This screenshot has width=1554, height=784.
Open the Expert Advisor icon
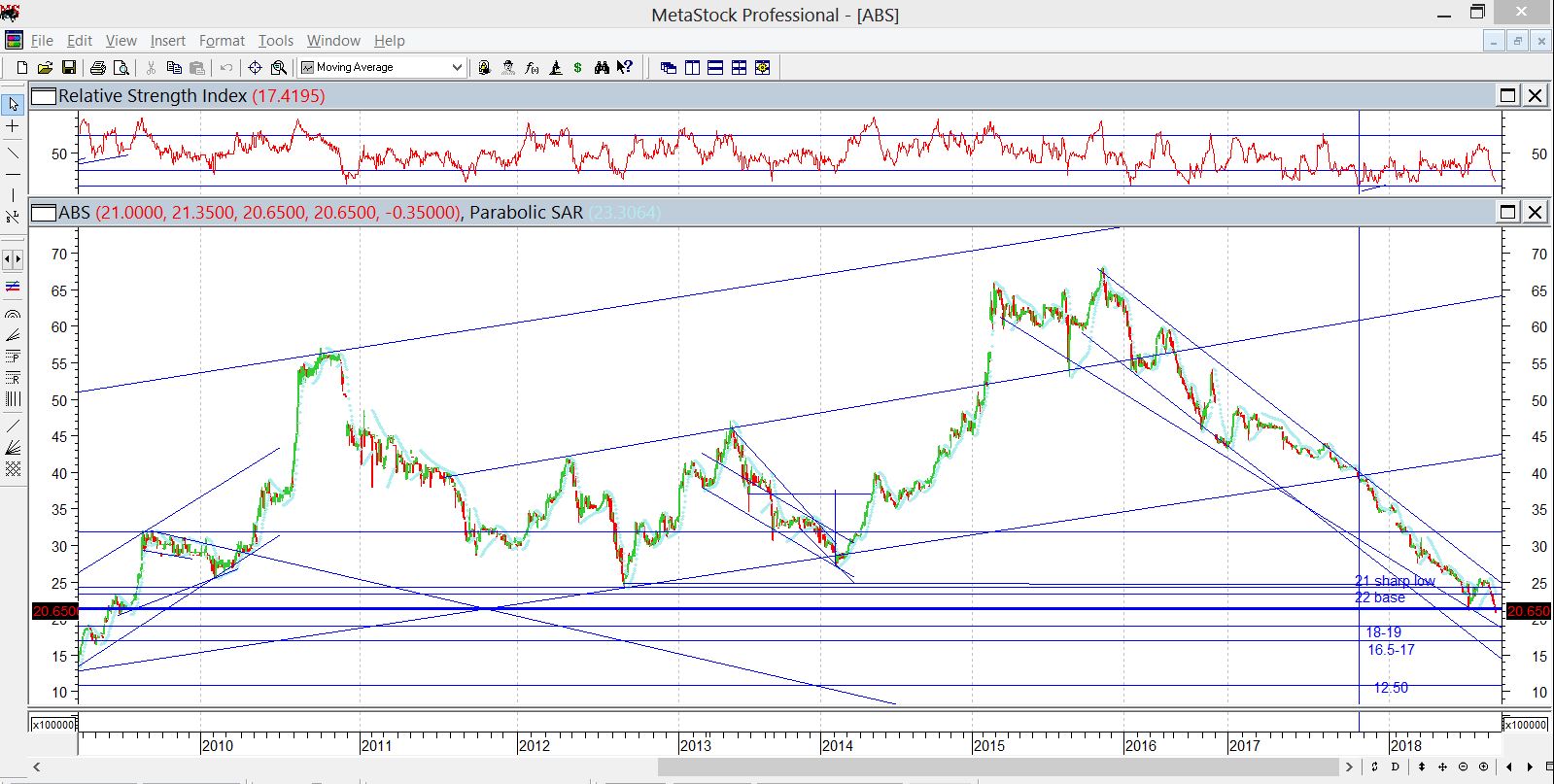pyautogui.click(x=508, y=67)
